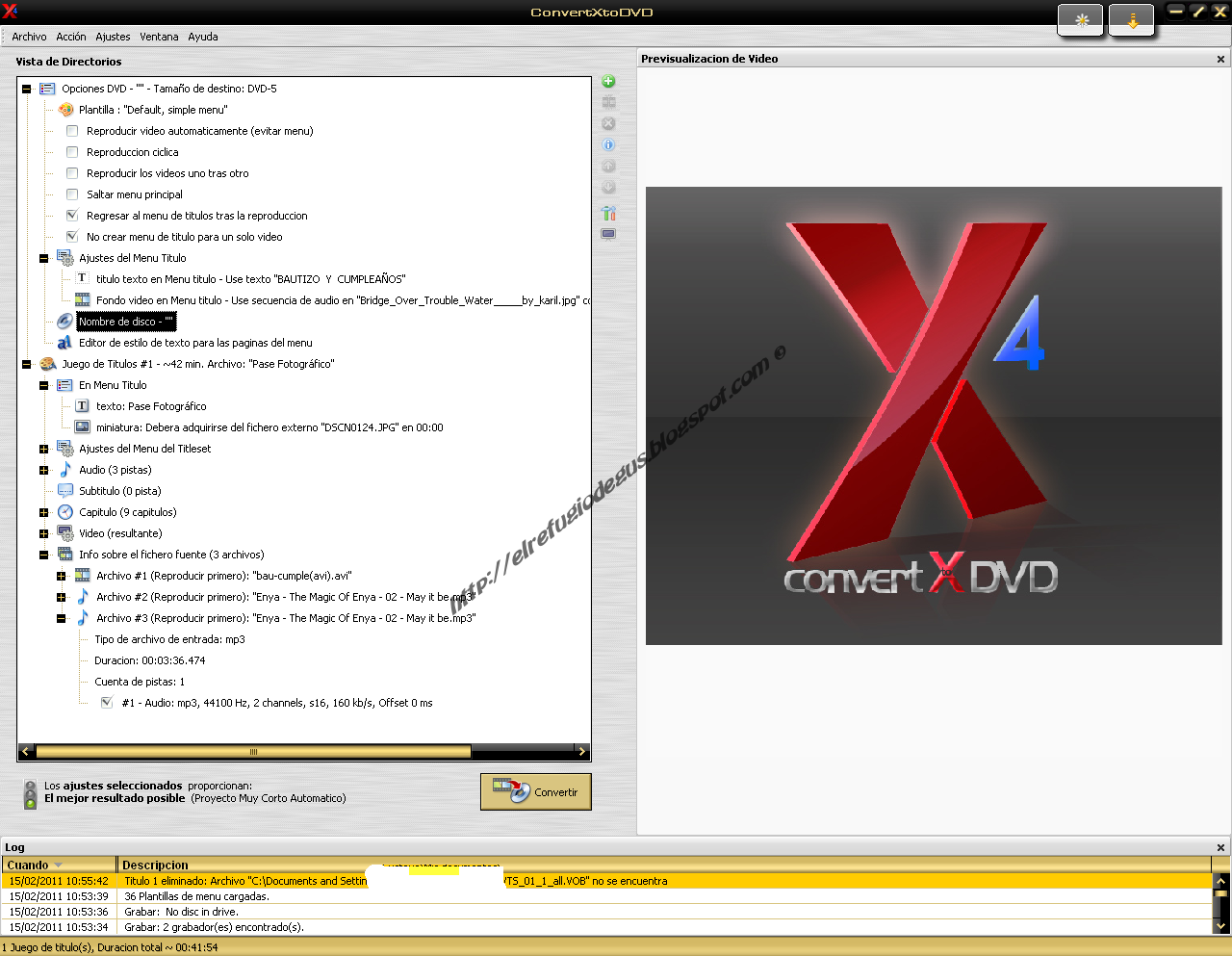The image size is (1232, 956).
Task: Expand 'Capitulo (9 capitulos)'
Action: coord(43,512)
